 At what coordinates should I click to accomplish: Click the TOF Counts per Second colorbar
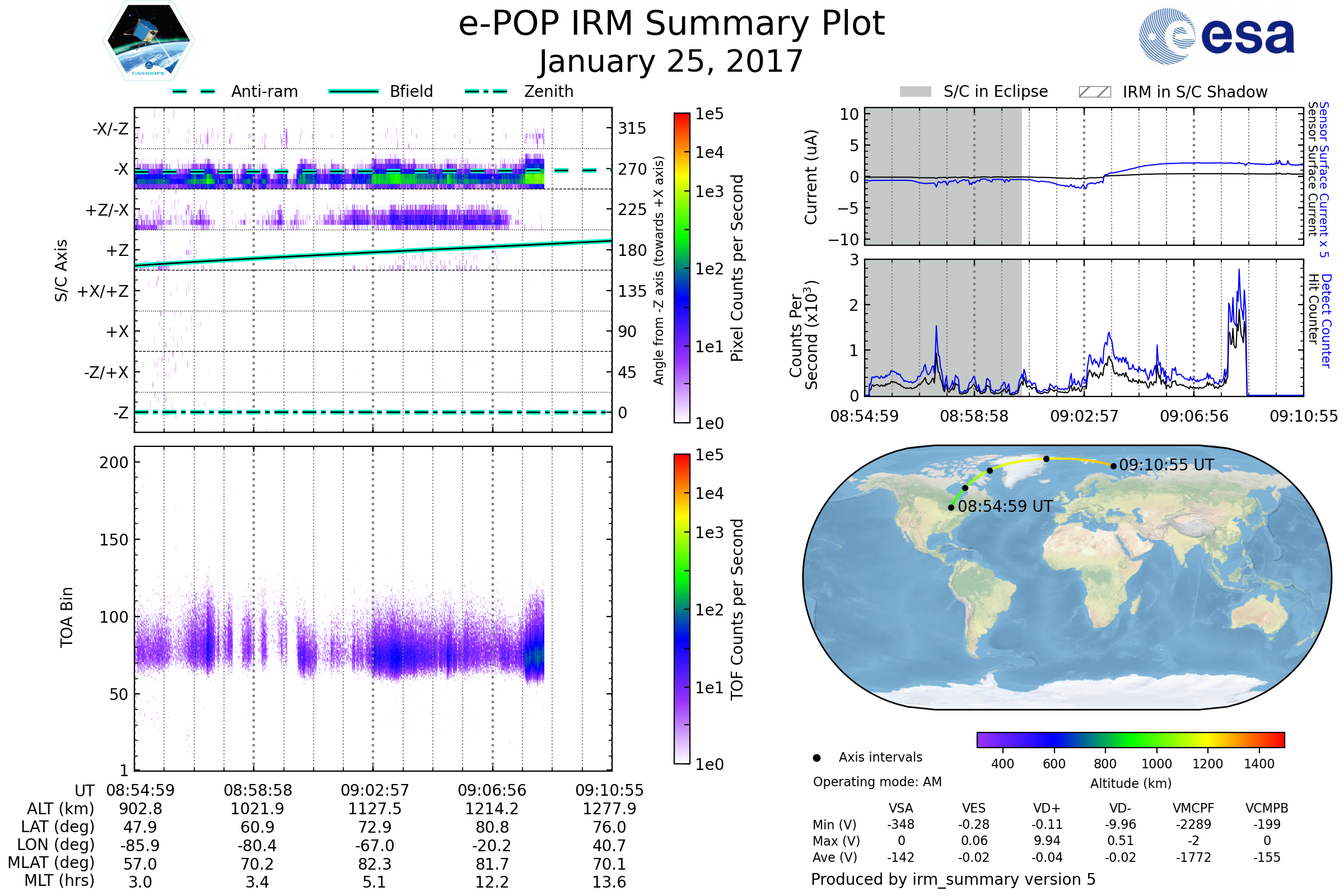pos(682,609)
